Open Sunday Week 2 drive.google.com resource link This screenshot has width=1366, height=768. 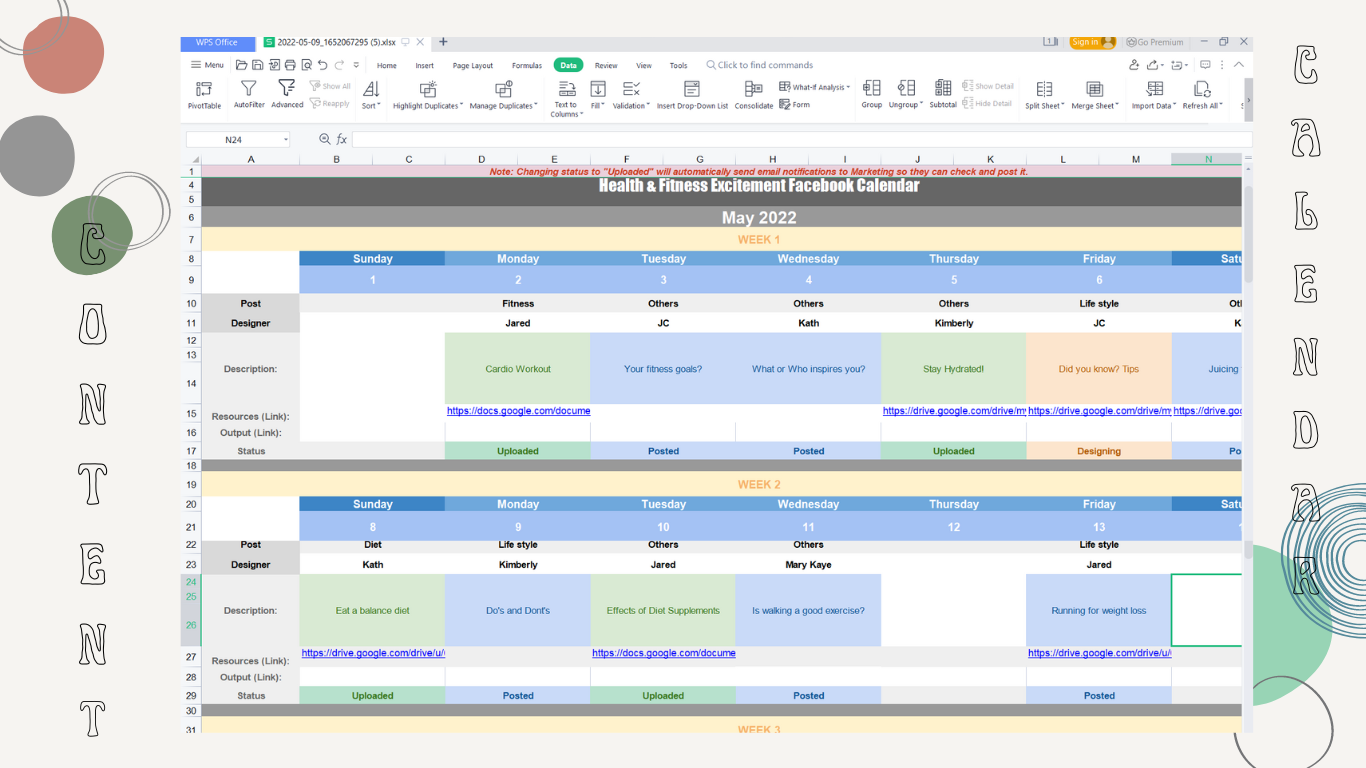point(373,653)
